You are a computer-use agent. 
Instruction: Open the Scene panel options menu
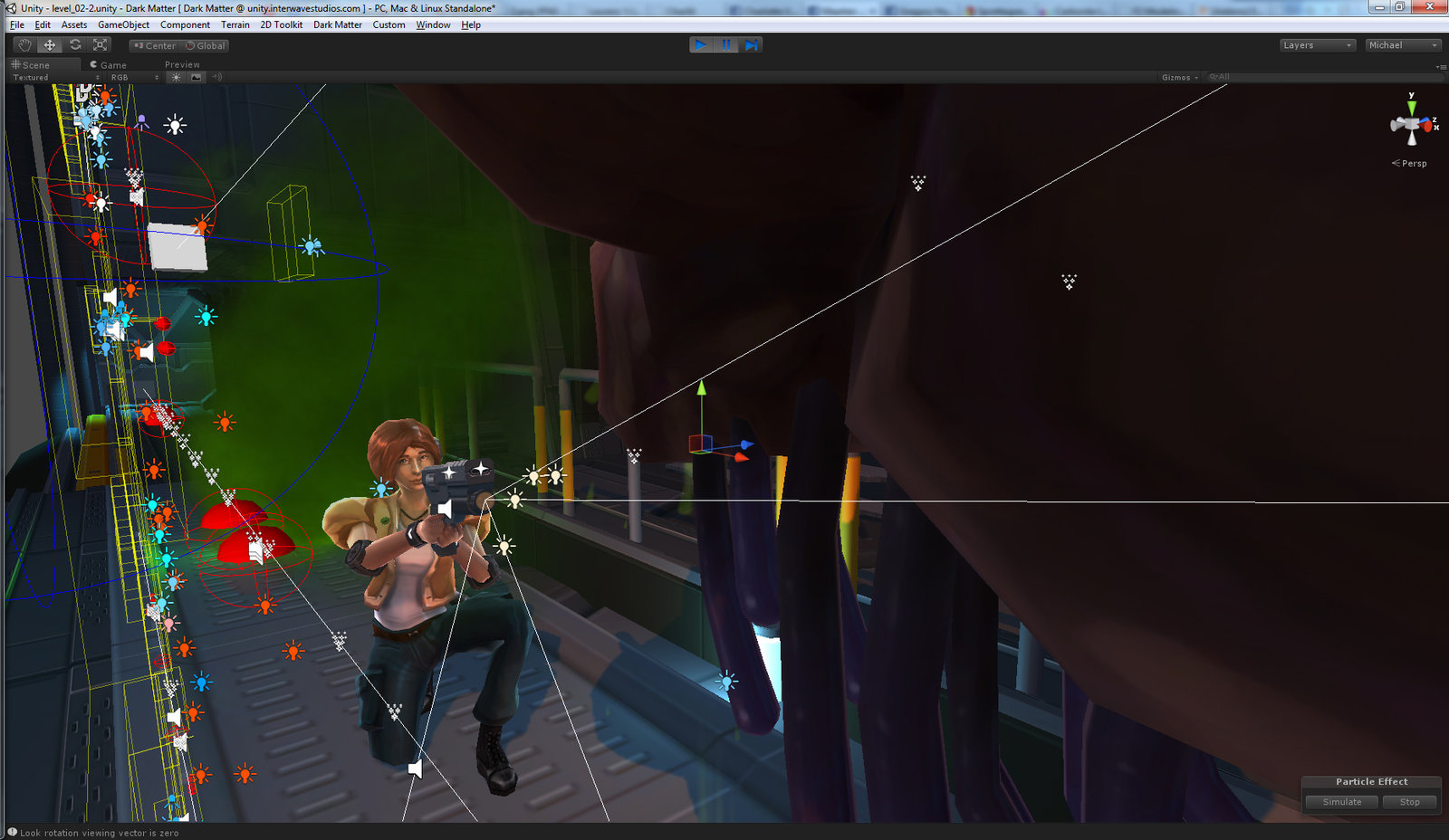1440,66
